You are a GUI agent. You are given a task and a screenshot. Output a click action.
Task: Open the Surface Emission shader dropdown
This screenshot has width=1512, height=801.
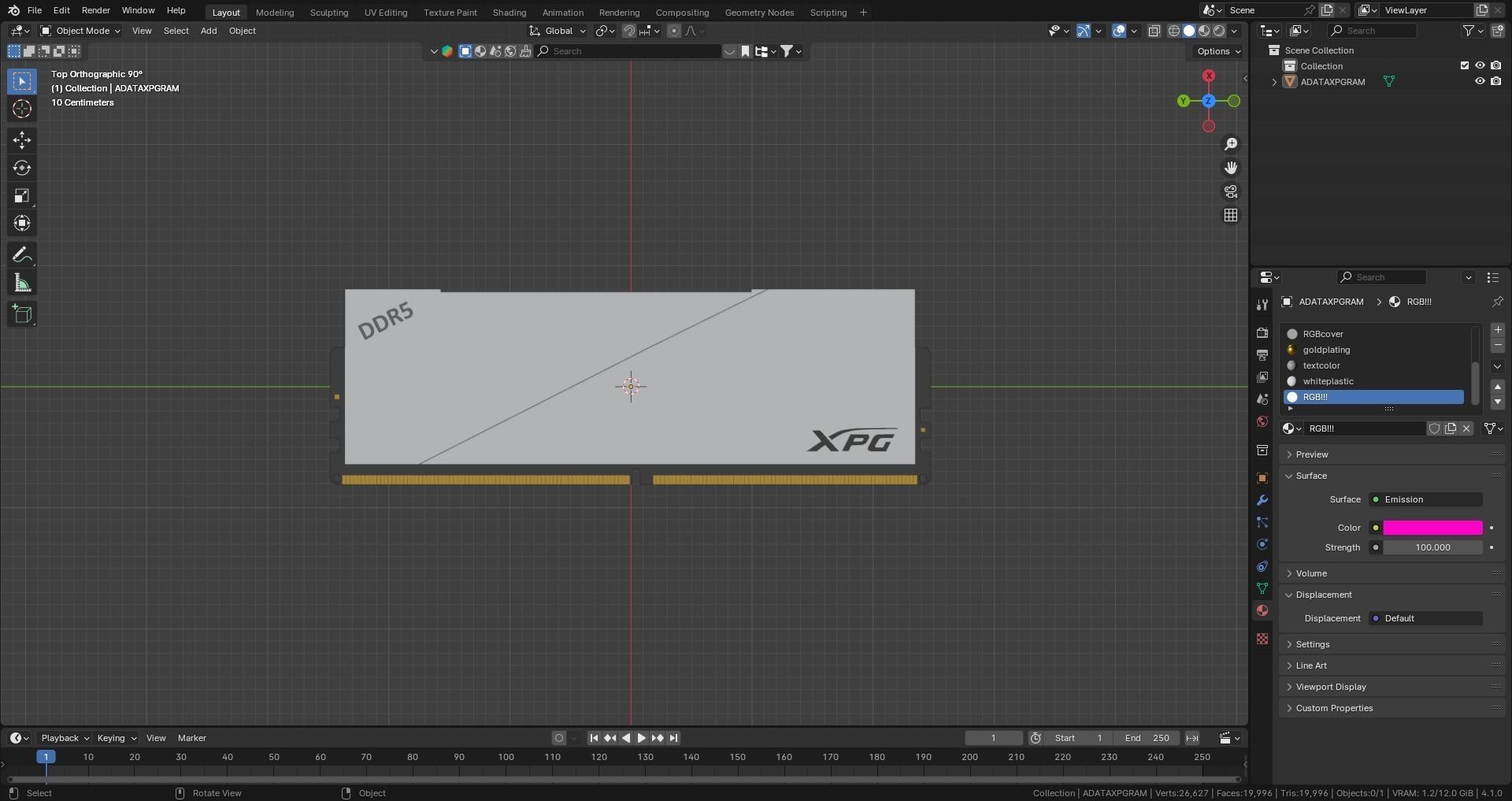point(1426,499)
